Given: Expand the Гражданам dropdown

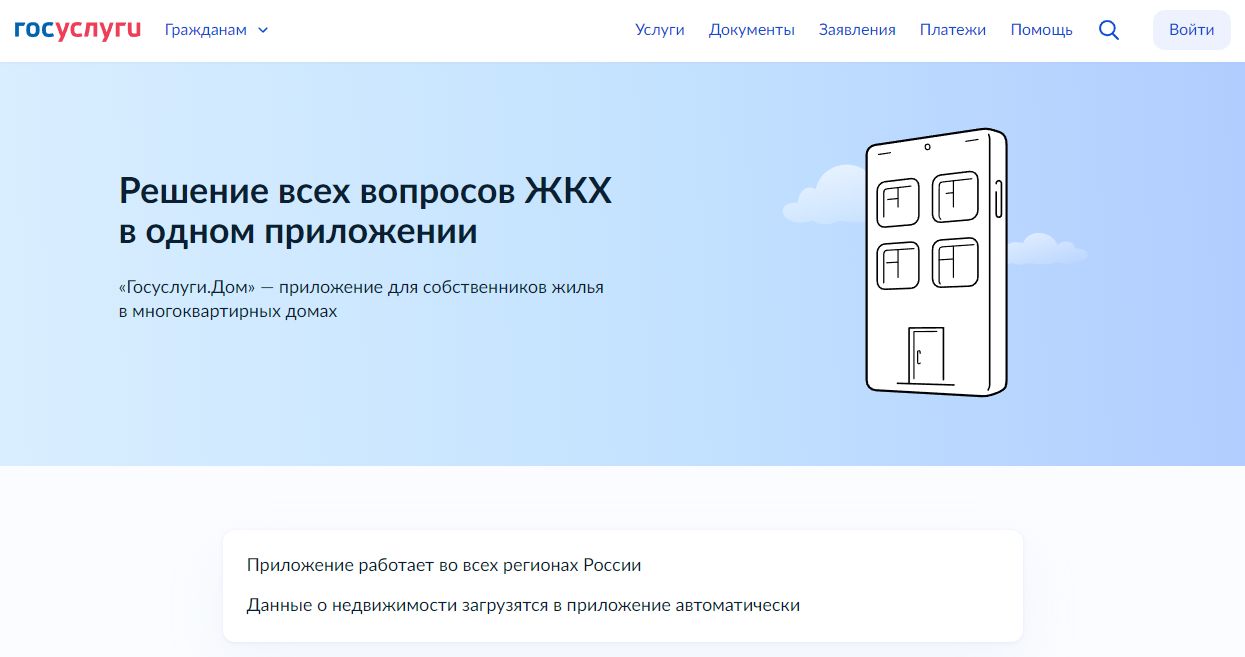Looking at the screenshot, I should coord(217,30).
